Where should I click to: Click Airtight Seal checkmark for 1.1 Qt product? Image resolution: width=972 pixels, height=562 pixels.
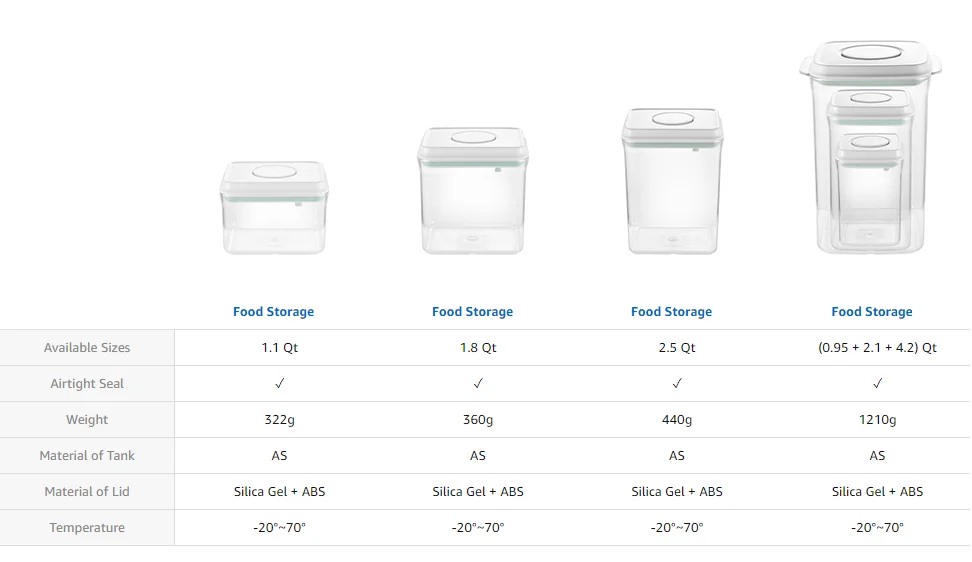(x=280, y=384)
